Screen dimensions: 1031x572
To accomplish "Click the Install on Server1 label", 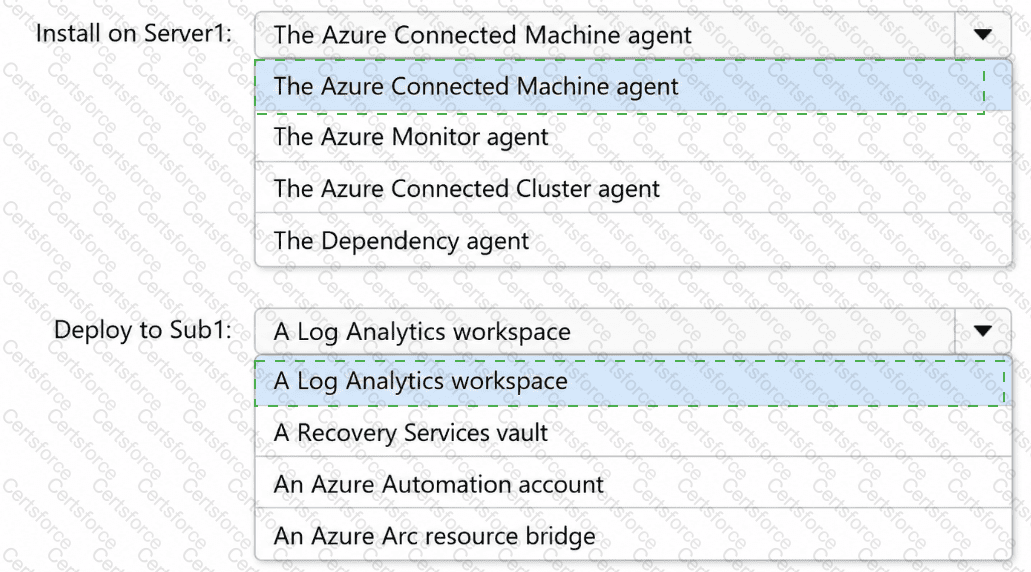I will (133, 33).
